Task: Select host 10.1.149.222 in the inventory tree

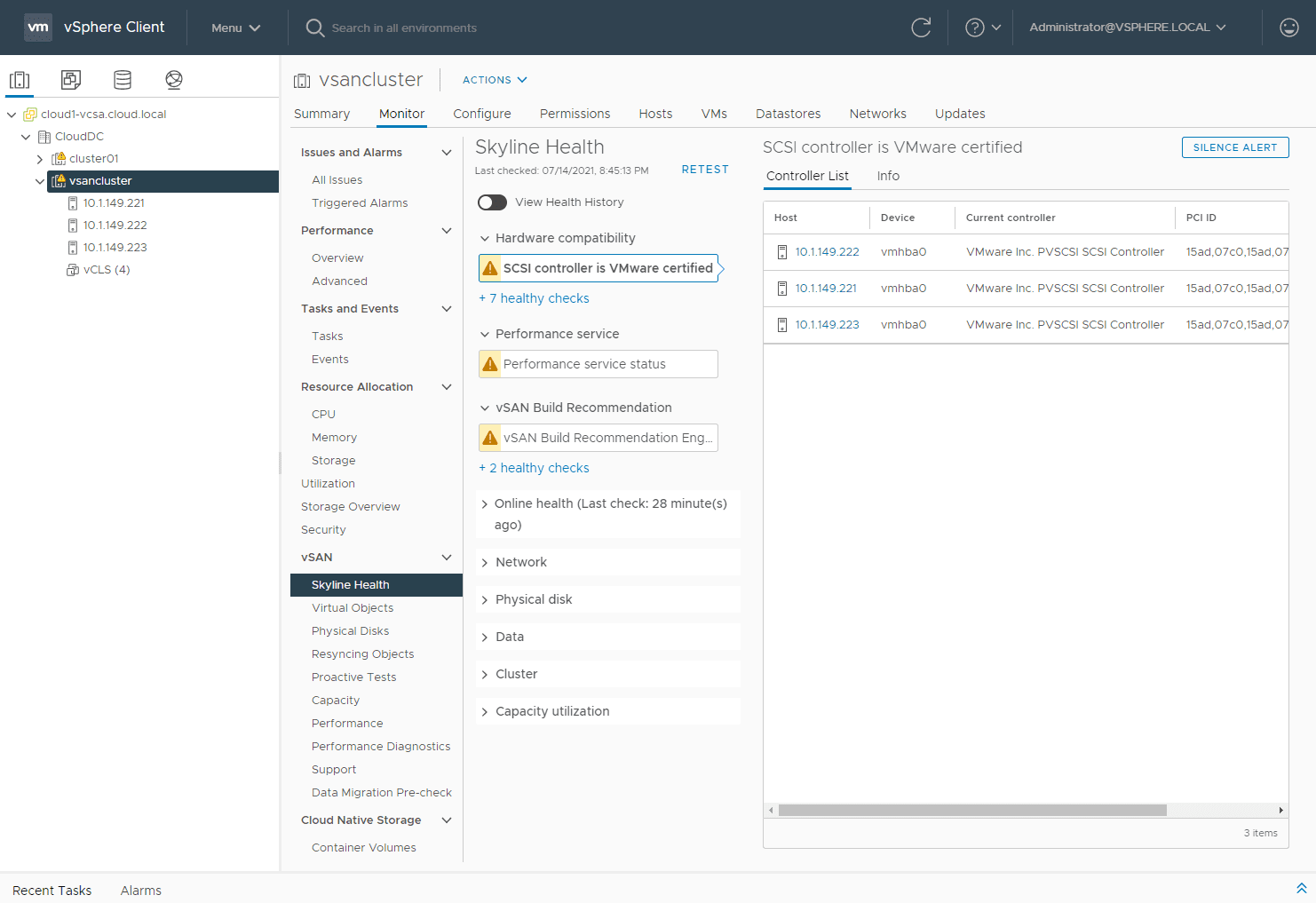Action: 115,226
